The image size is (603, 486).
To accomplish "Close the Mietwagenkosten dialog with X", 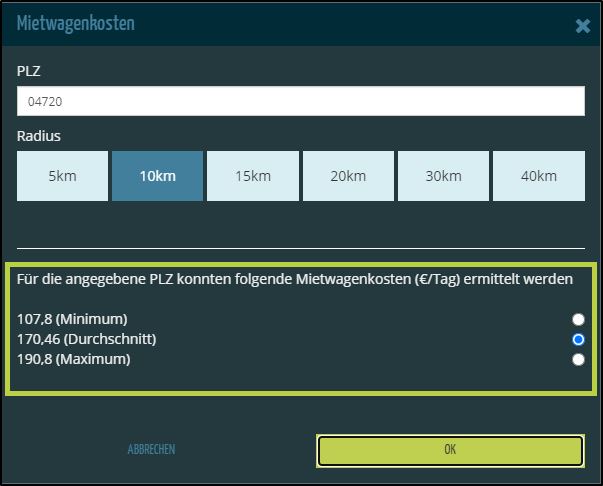I will pyautogui.click(x=582, y=26).
